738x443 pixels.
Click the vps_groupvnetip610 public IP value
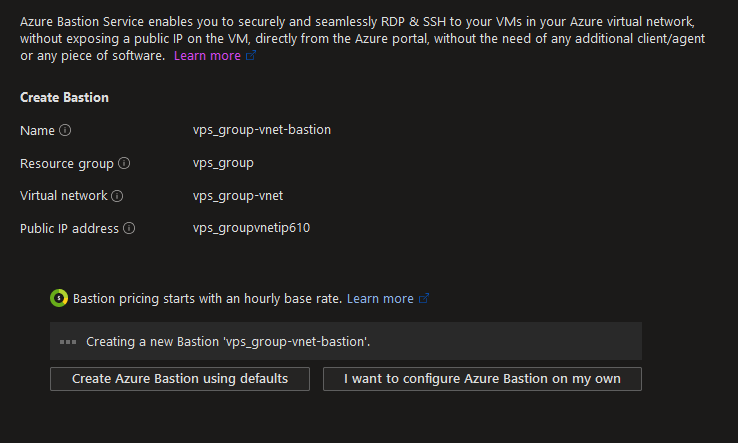pos(251,228)
